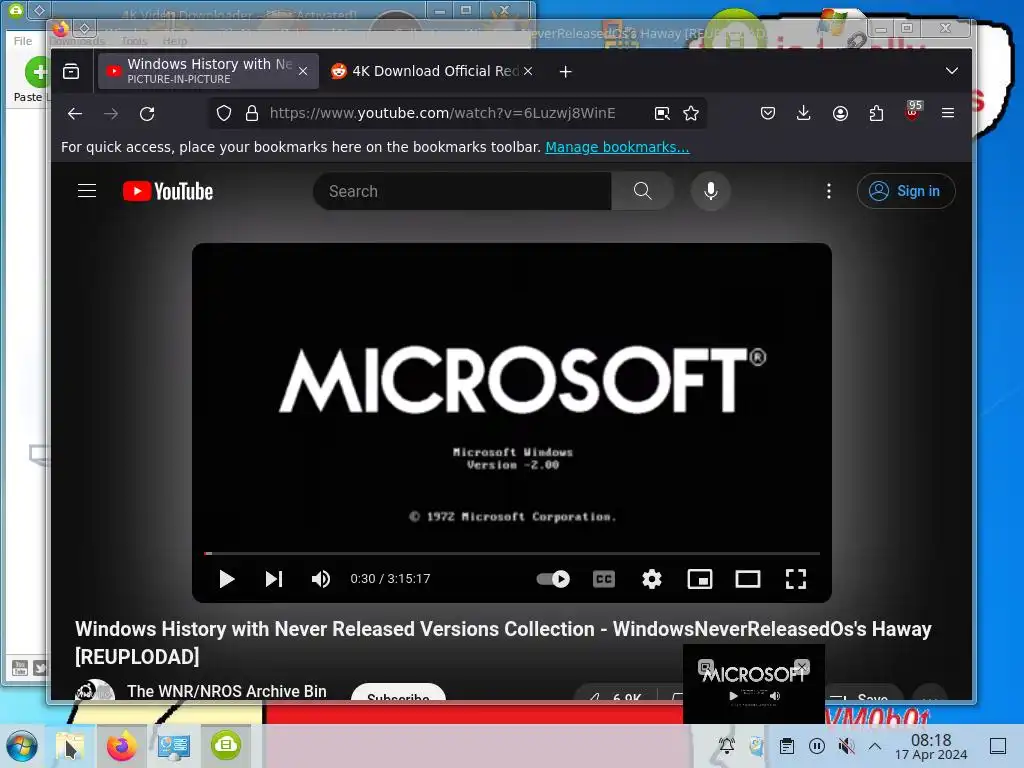Open YouTube settings three-dot menu
Viewport: 1024px width, 768px height.
pos(829,191)
